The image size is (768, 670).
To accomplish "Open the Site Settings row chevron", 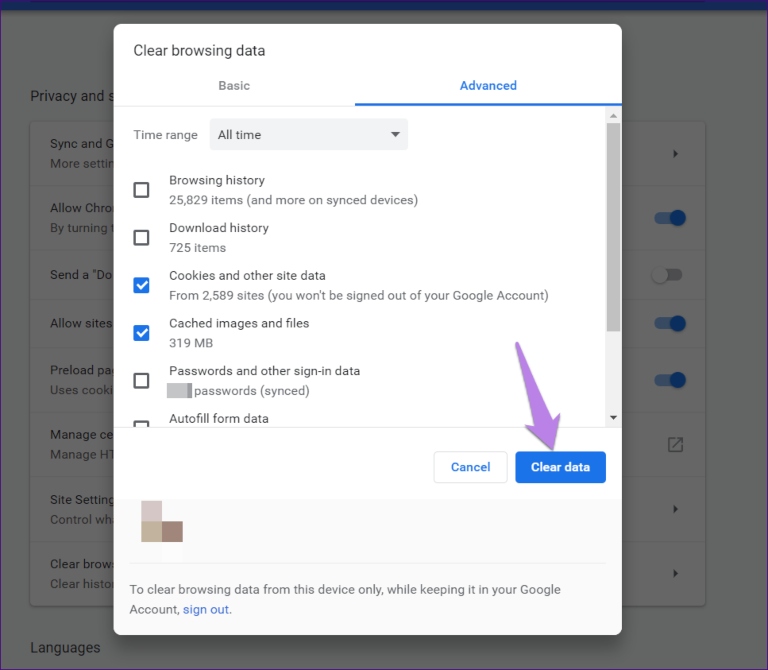I will [x=675, y=509].
